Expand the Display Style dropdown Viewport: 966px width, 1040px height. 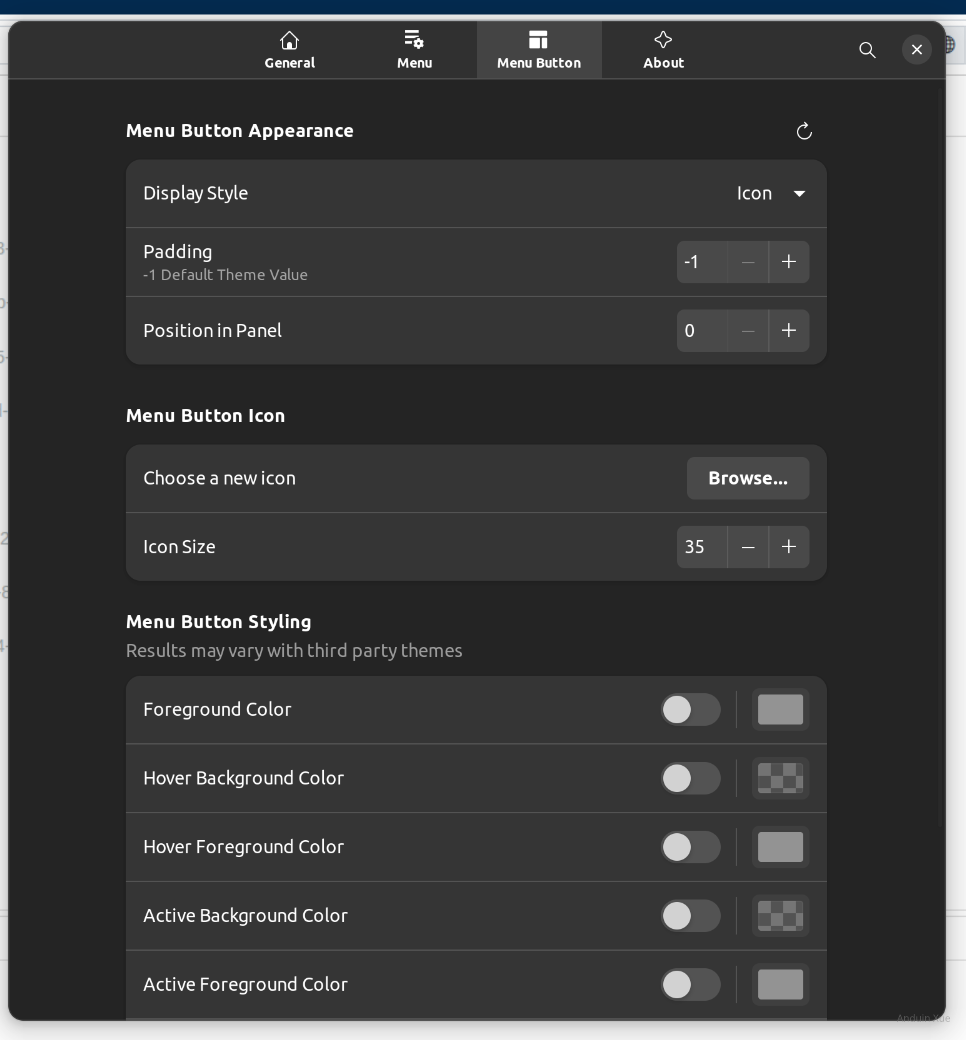click(771, 194)
